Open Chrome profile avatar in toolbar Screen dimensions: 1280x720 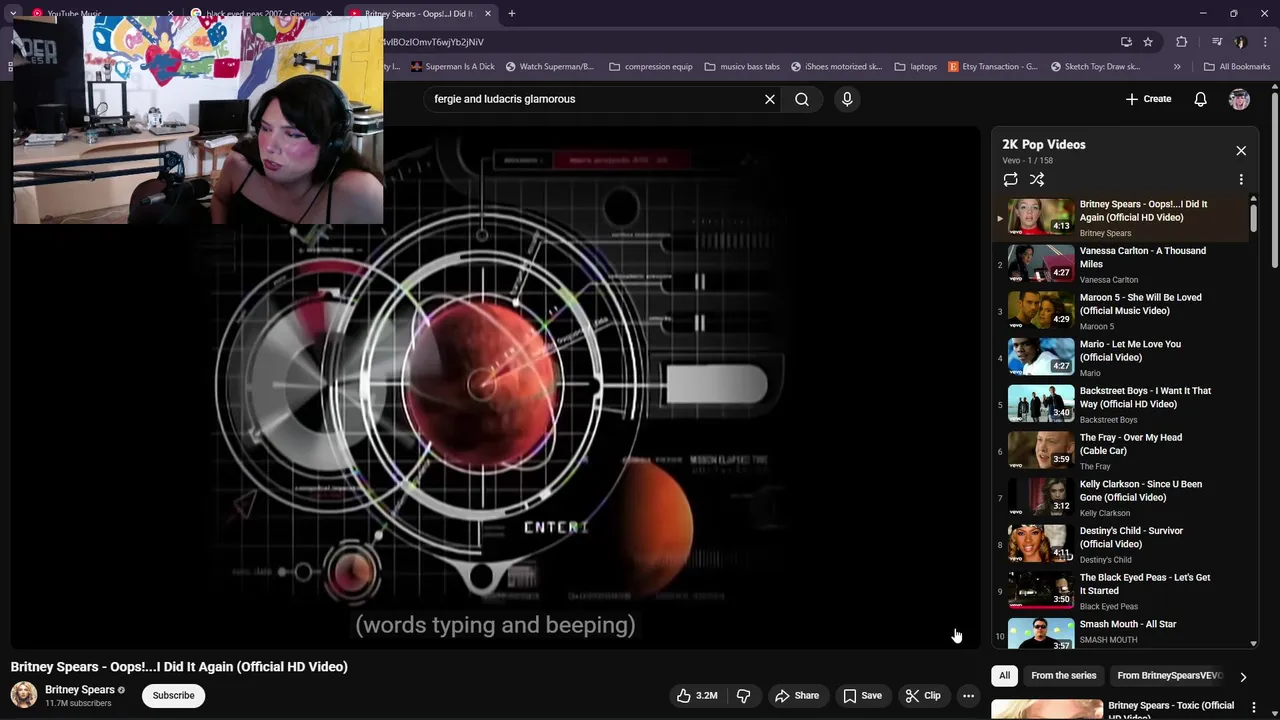1240,42
